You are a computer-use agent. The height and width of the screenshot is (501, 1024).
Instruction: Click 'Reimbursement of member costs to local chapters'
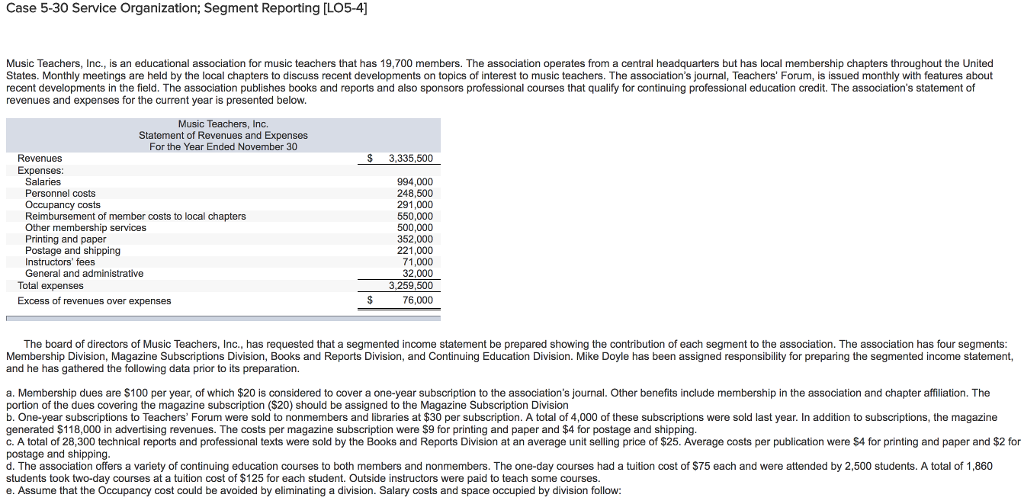pyautogui.click(x=135, y=216)
